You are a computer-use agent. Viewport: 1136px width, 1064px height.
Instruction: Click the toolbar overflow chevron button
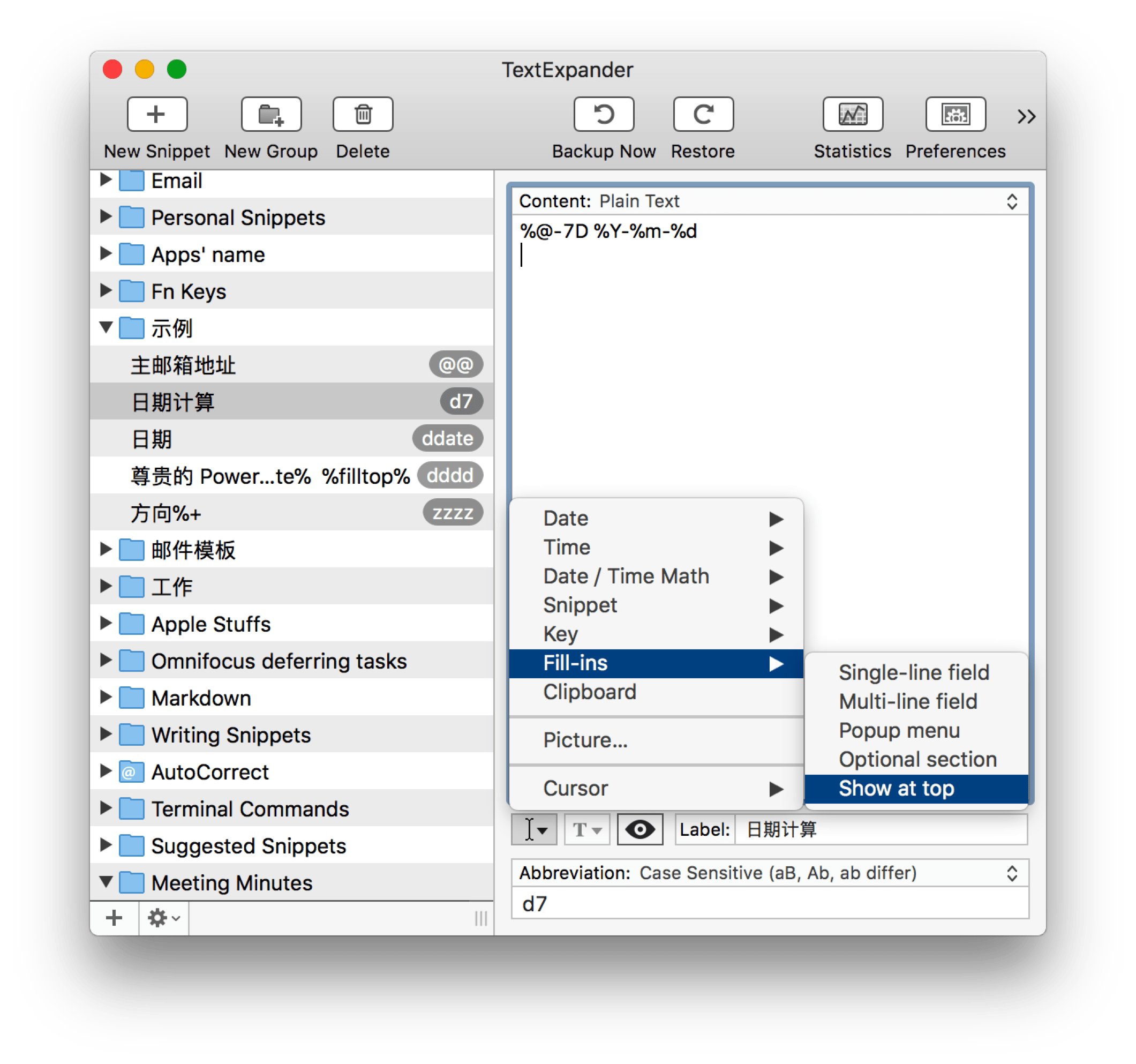pos(1026,117)
